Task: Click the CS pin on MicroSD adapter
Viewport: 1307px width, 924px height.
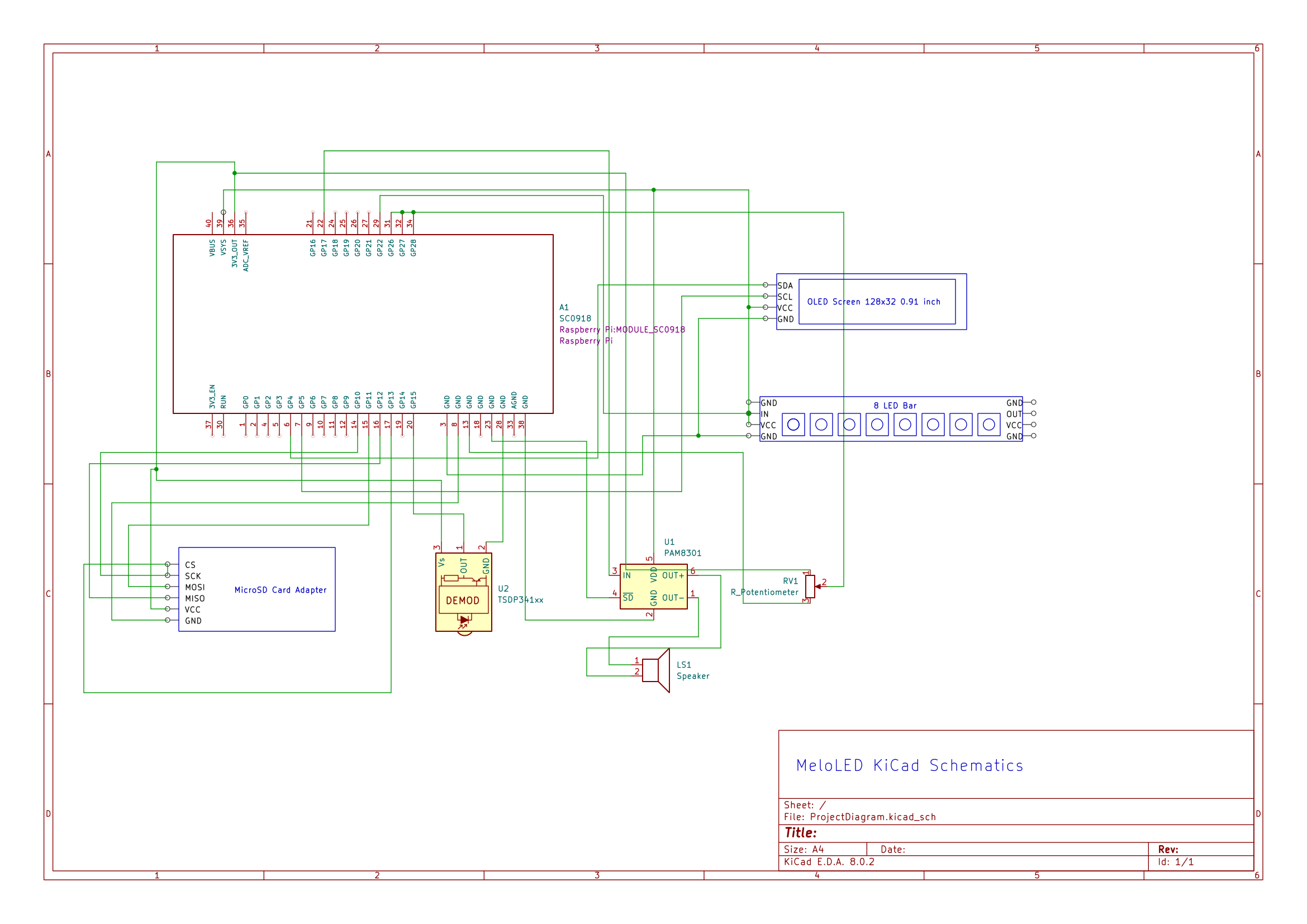Action: coord(190,565)
